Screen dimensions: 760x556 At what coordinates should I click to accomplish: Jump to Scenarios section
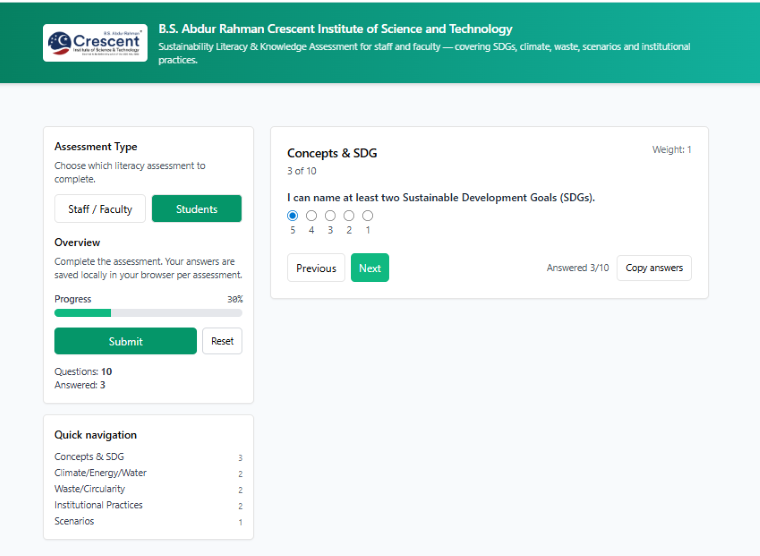74,521
